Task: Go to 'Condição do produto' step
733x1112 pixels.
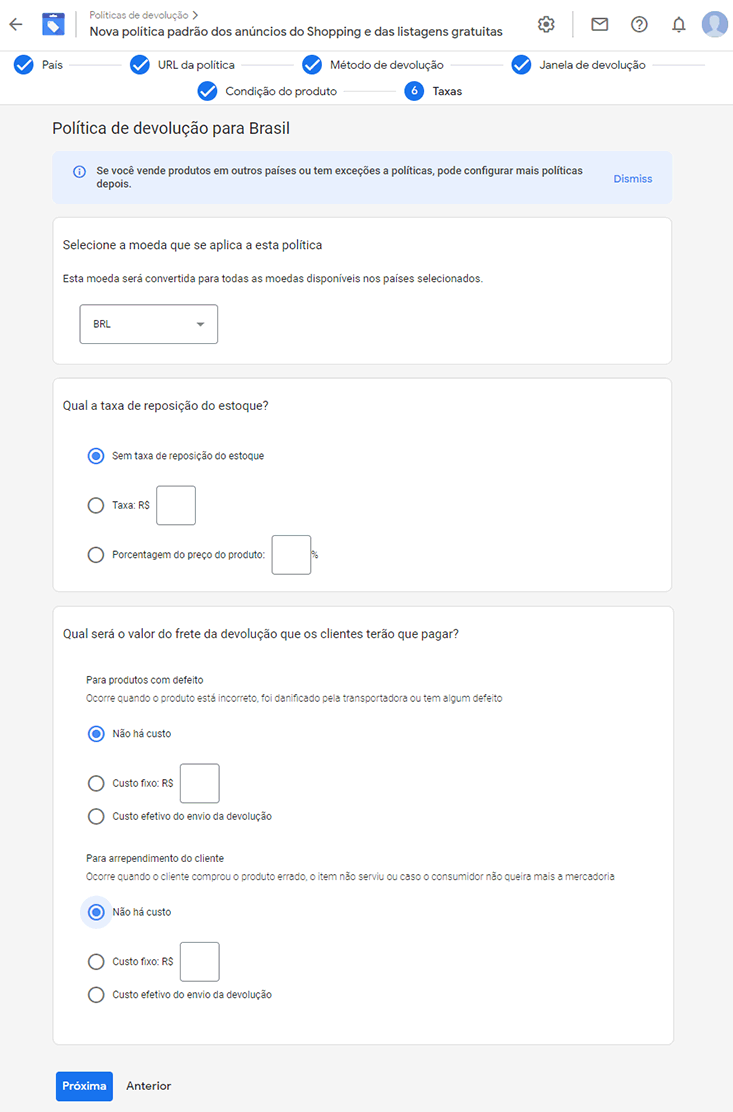Action: click(267, 91)
